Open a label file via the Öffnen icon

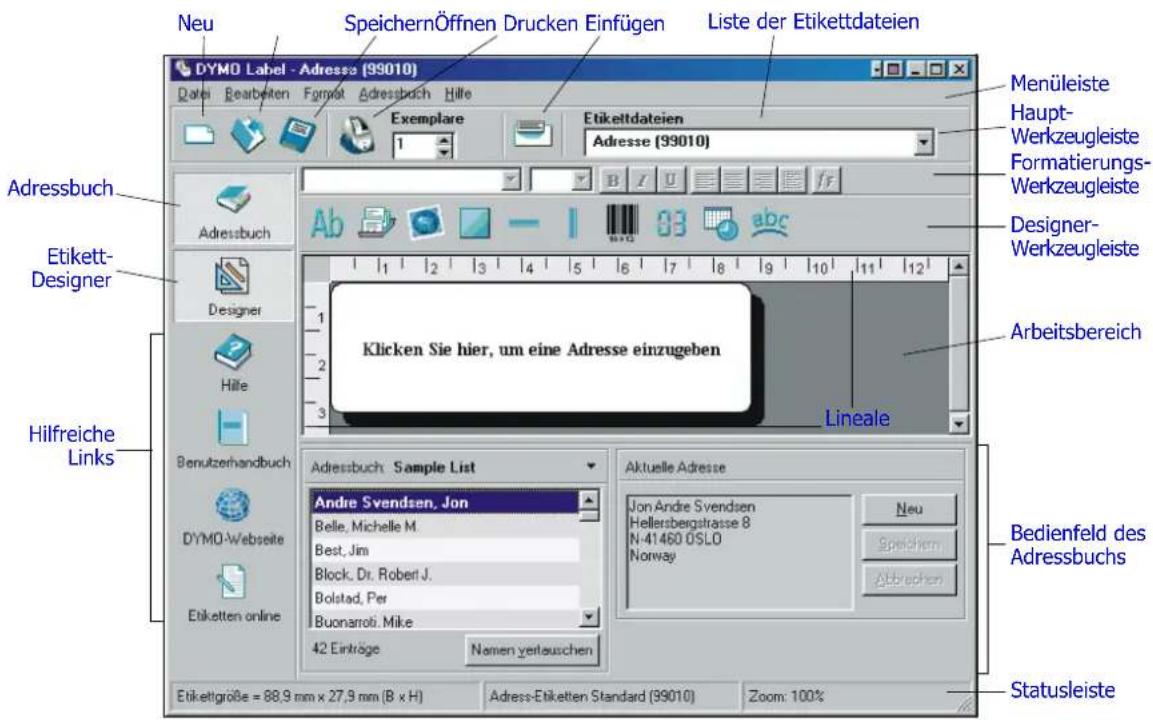[x=249, y=135]
